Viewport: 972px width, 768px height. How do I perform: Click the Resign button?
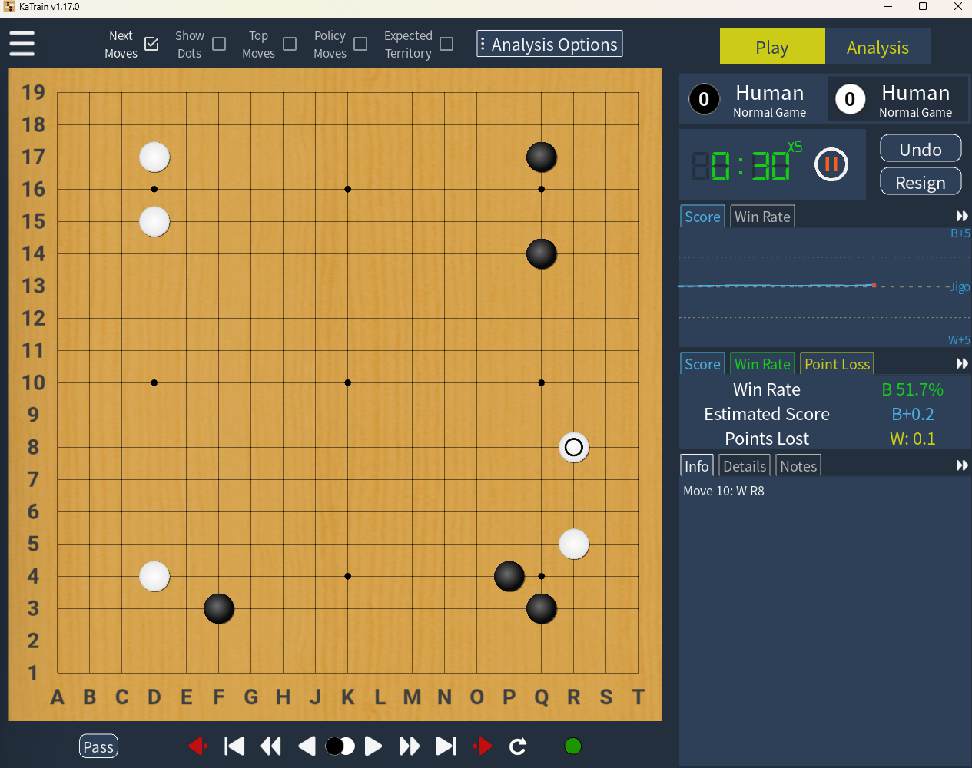point(920,183)
